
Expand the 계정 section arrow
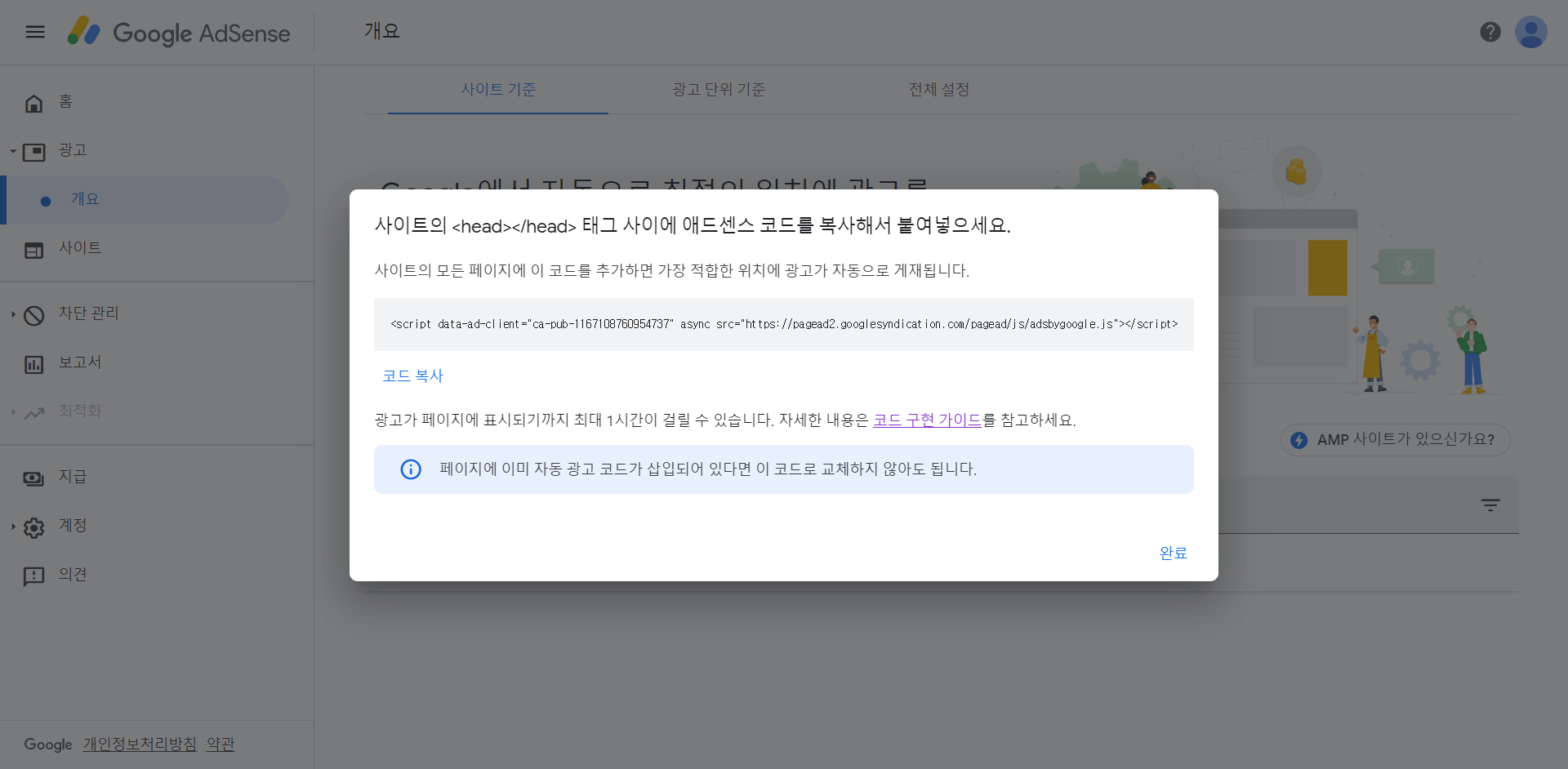(x=13, y=527)
